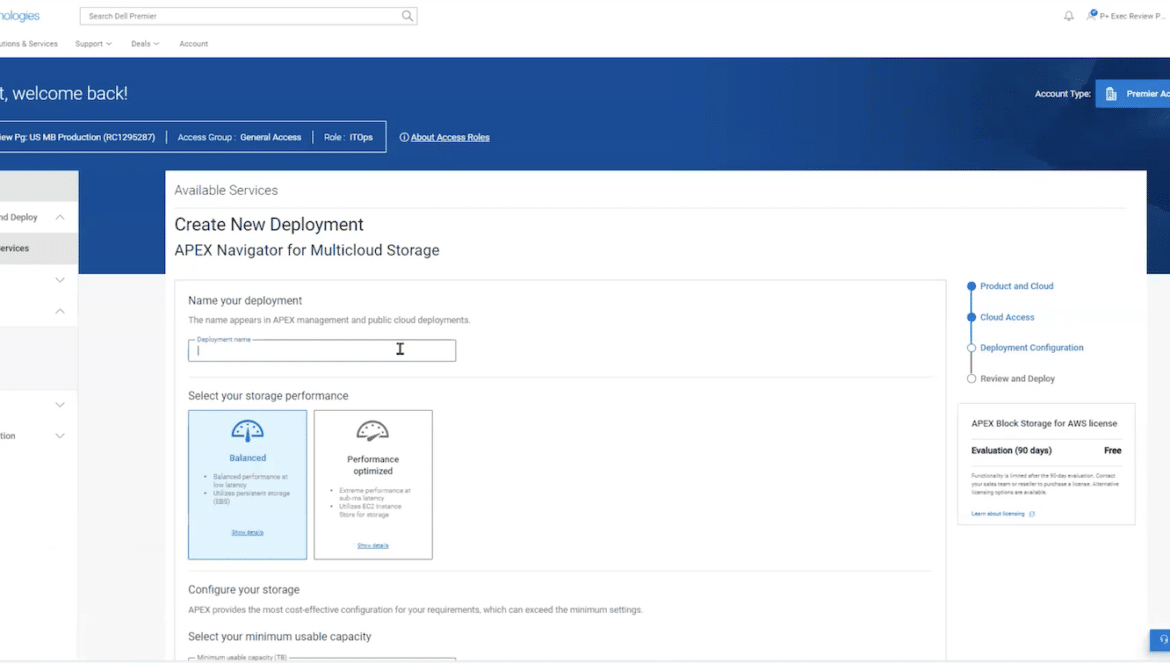1170x663 pixels.
Task: Go to the Review and Deploy step
Action: coord(1017,379)
